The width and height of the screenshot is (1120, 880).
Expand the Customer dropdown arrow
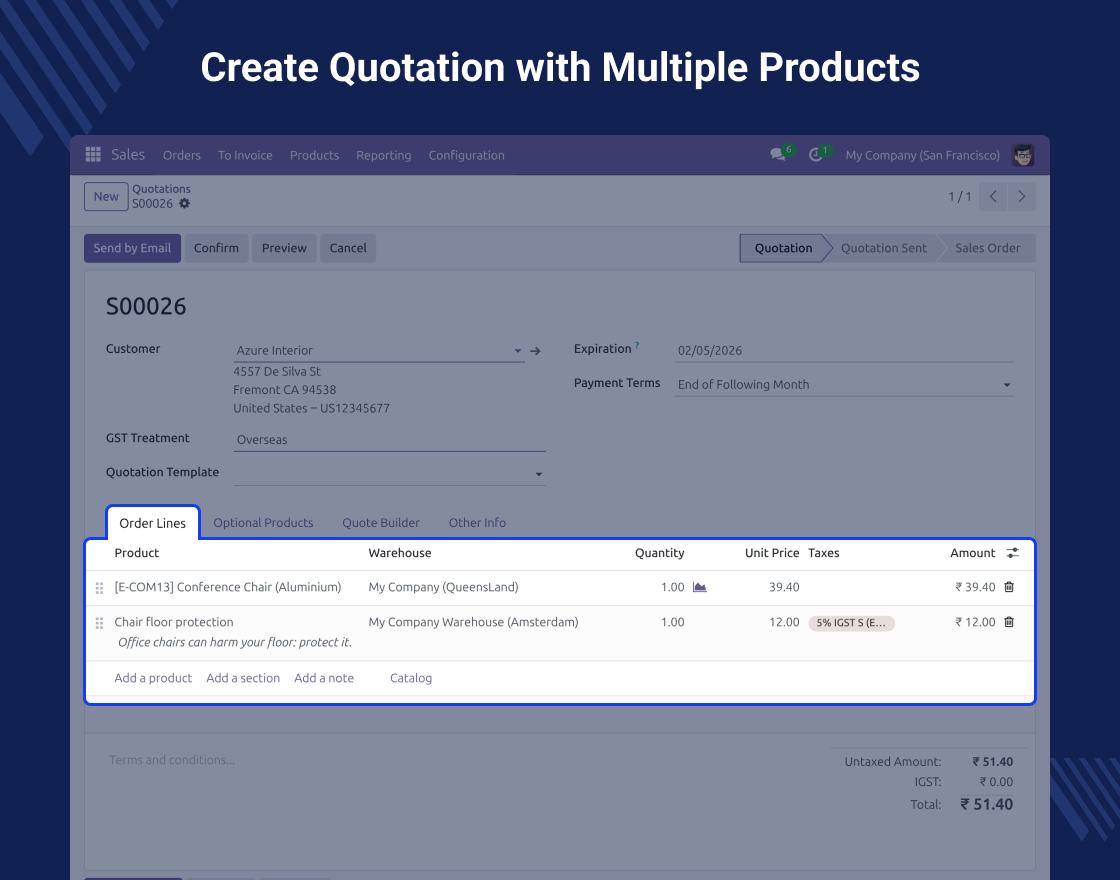click(x=518, y=351)
